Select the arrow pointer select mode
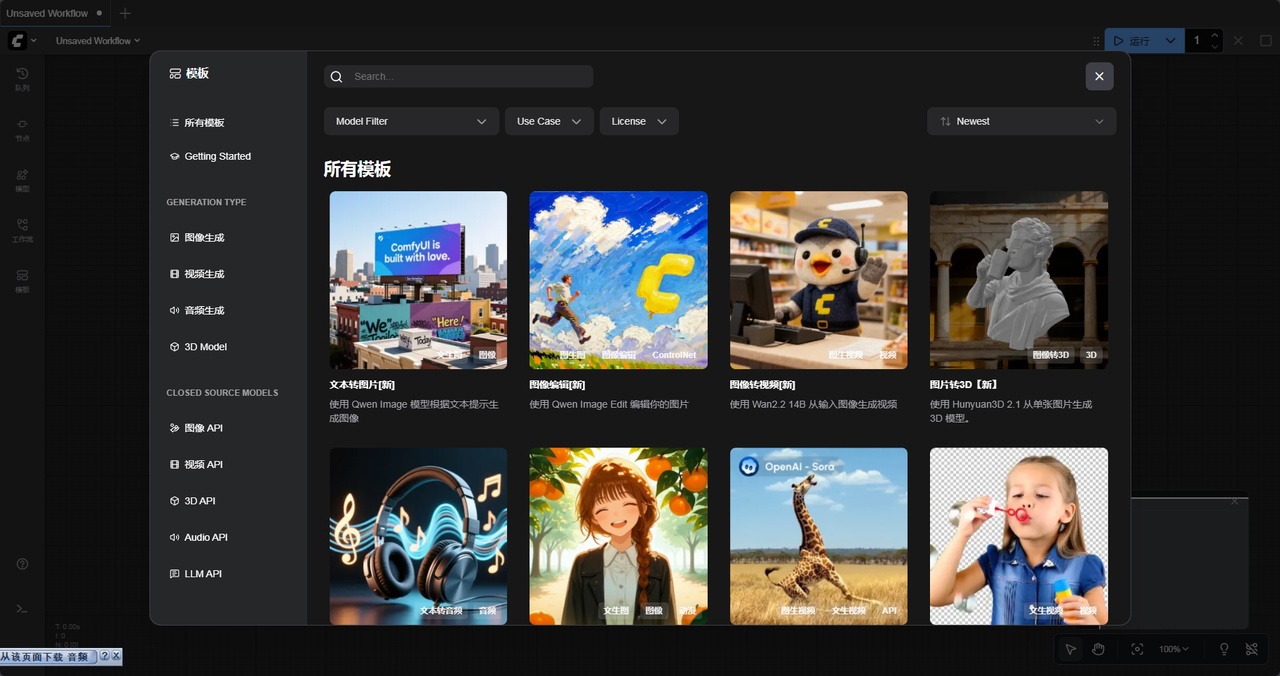The height and width of the screenshot is (676, 1280). [1070, 649]
